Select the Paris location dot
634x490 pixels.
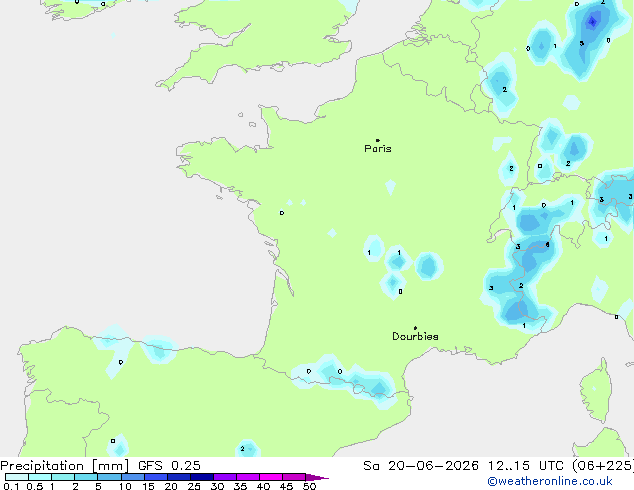[378, 140]
